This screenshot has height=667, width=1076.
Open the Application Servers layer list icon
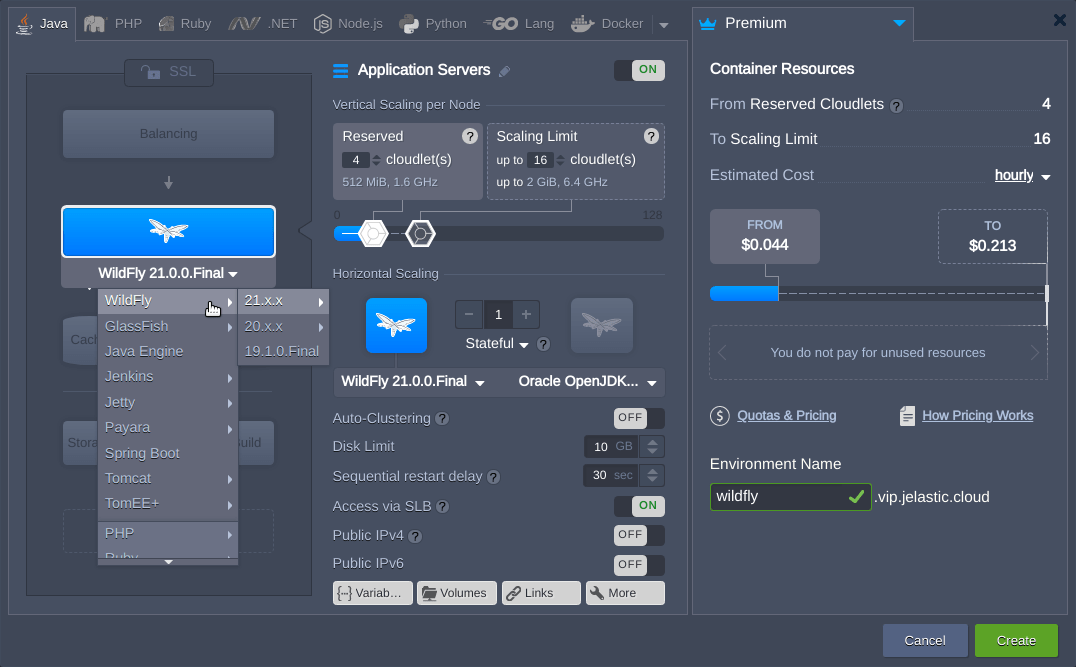[340, 71]
